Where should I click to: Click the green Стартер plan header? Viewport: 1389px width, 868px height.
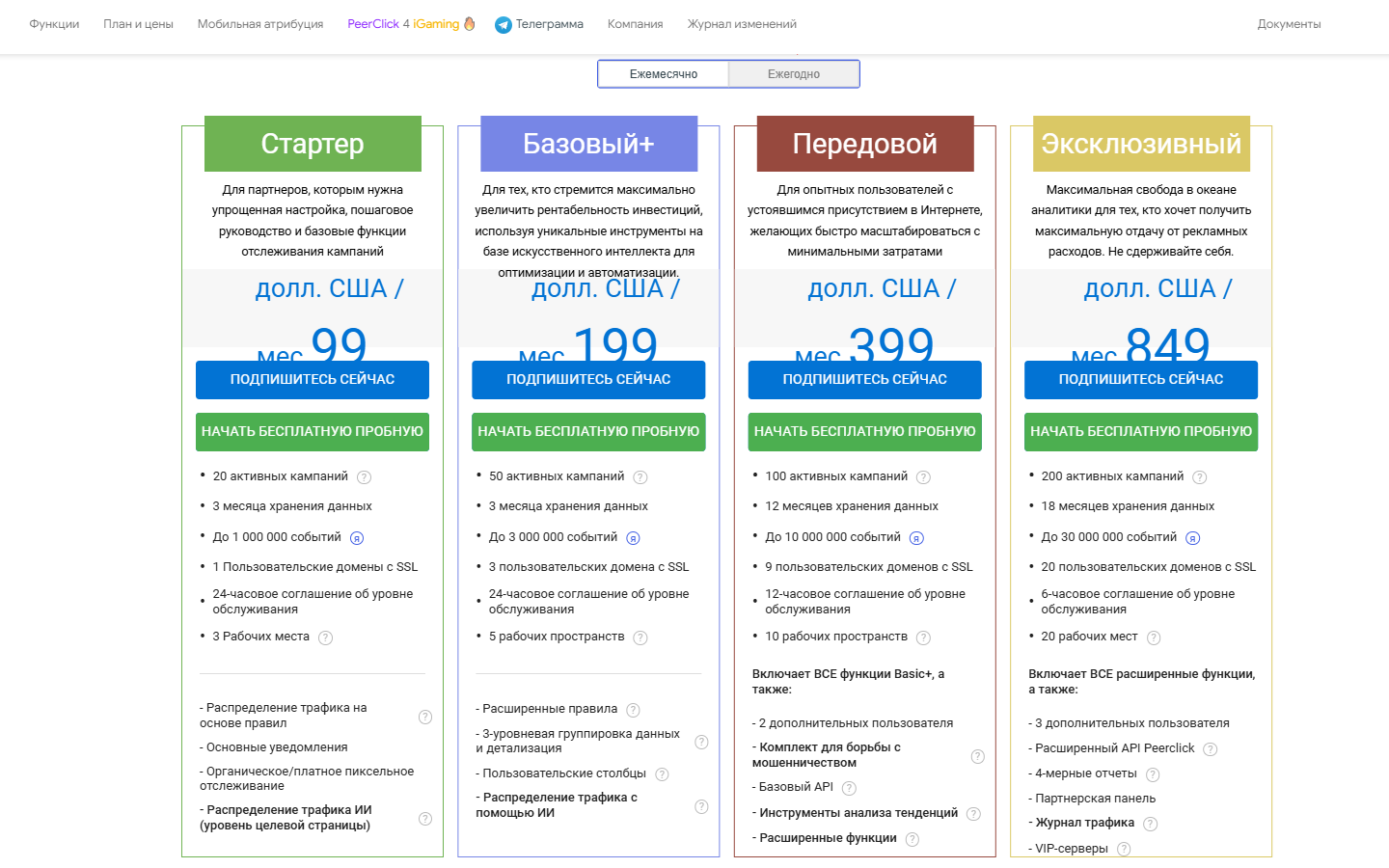(313, 144)
